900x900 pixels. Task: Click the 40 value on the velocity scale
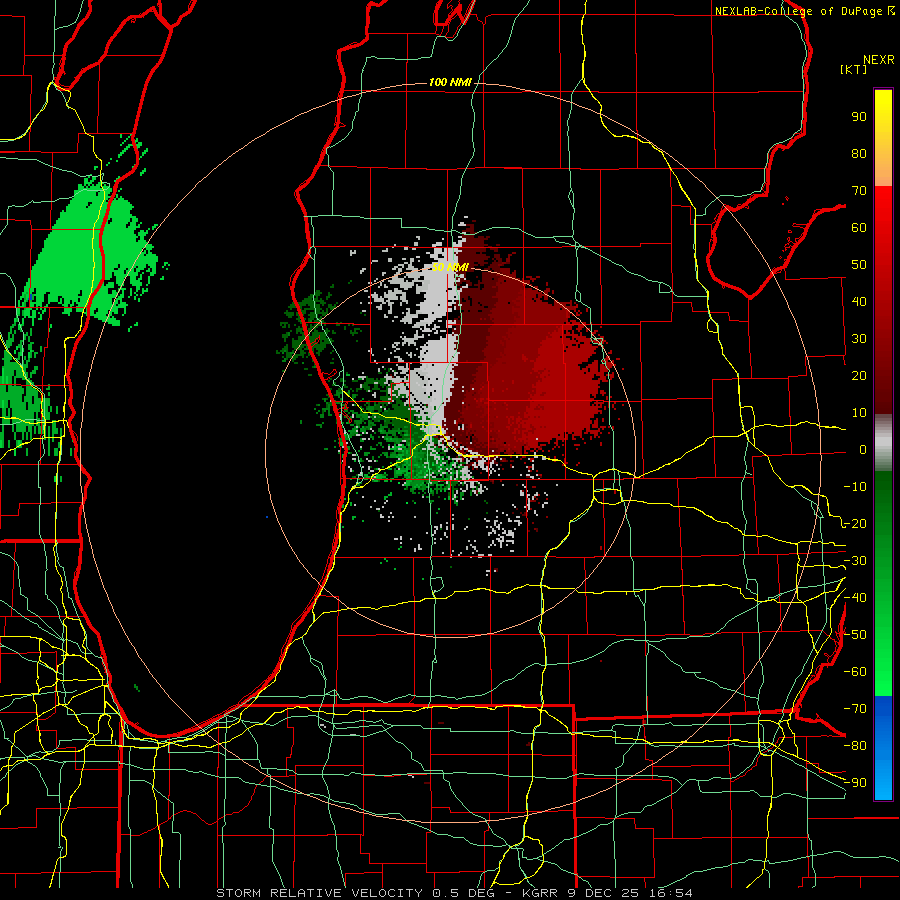coord(859,302)
